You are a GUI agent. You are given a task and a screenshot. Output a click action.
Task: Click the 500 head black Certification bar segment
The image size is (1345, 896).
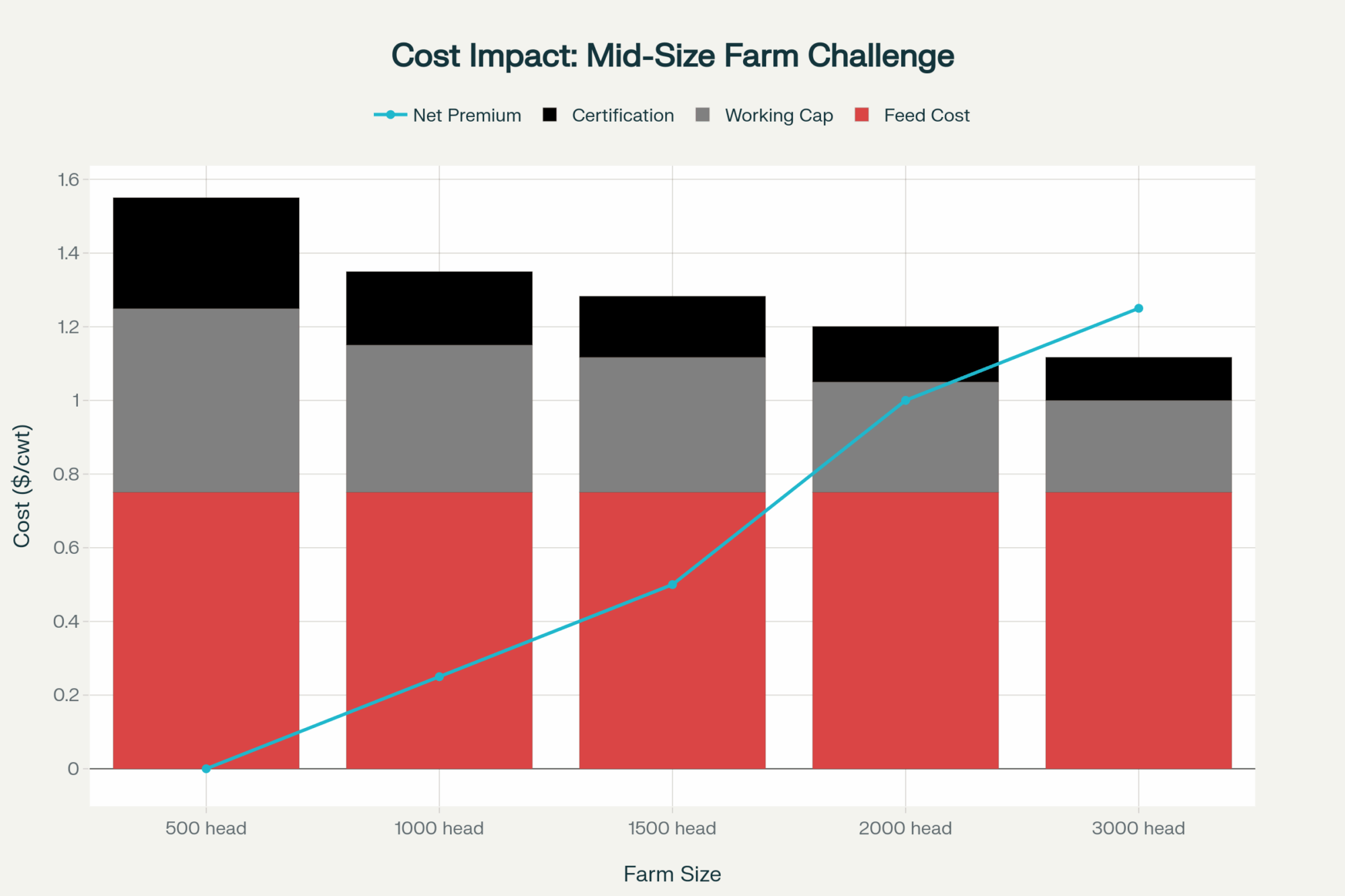[206, 253]
